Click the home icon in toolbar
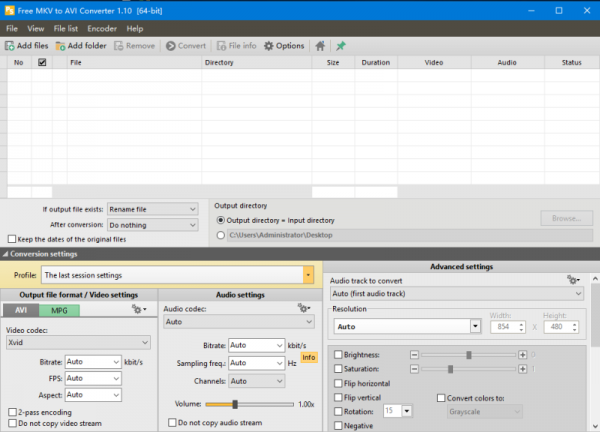Screen dimensions: 600x432 click(320, 46)
